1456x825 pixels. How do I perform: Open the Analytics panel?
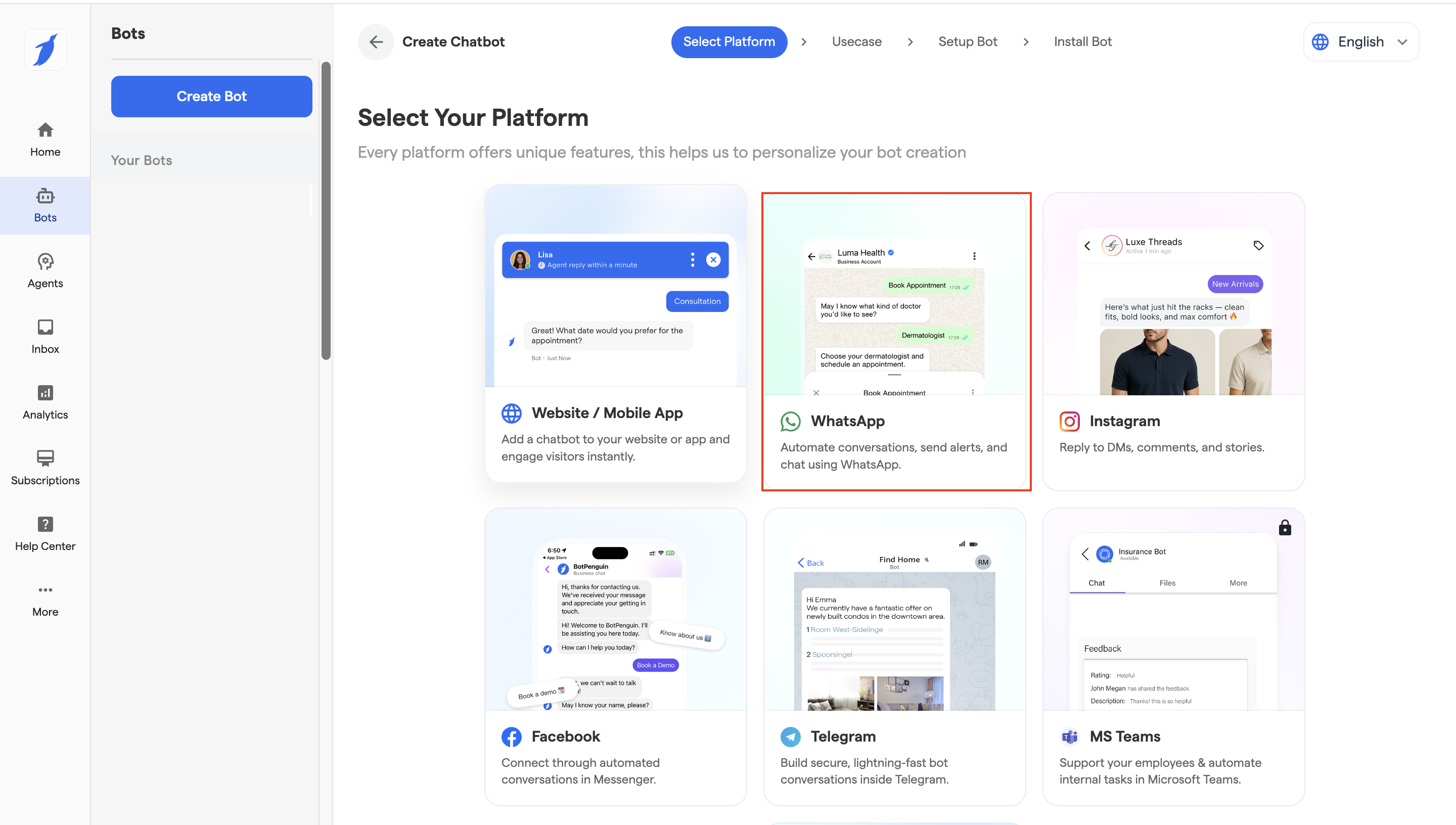tap(45, 402)
